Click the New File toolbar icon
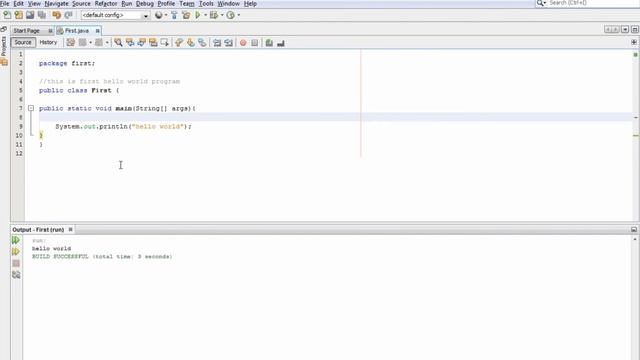 pyautogui.click(x=7, y=15)
